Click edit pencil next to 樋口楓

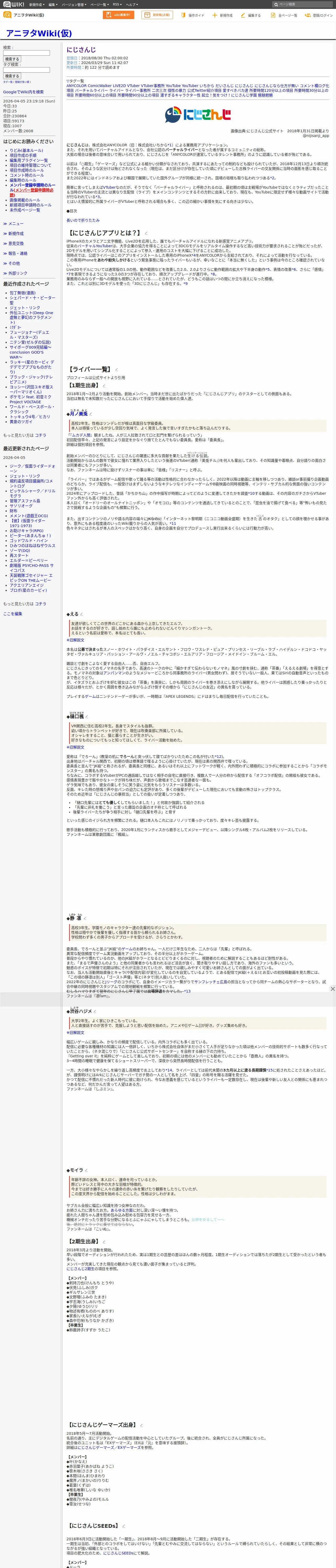(87, 716)
